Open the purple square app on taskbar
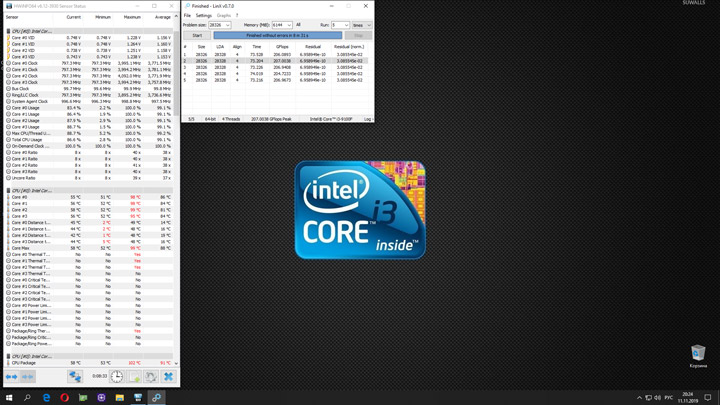This screenshot has width=720, height=405. pyautogui.click(x=101, y=397)
